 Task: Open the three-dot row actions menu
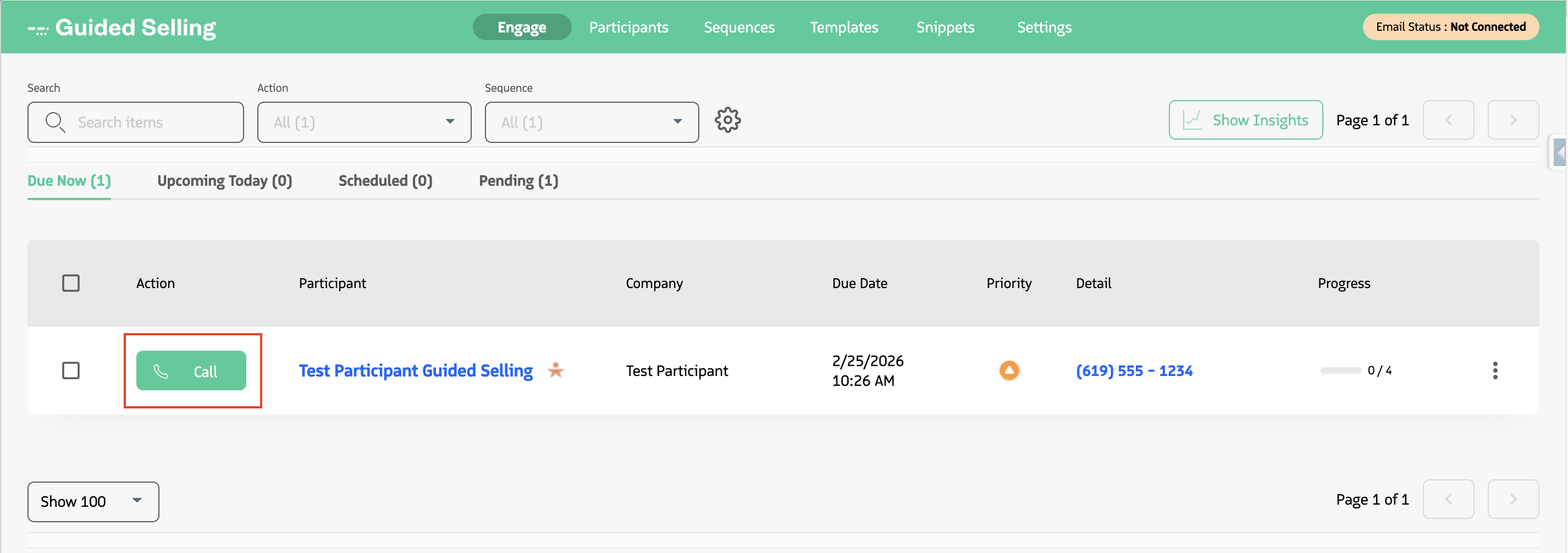point(1495,370)
